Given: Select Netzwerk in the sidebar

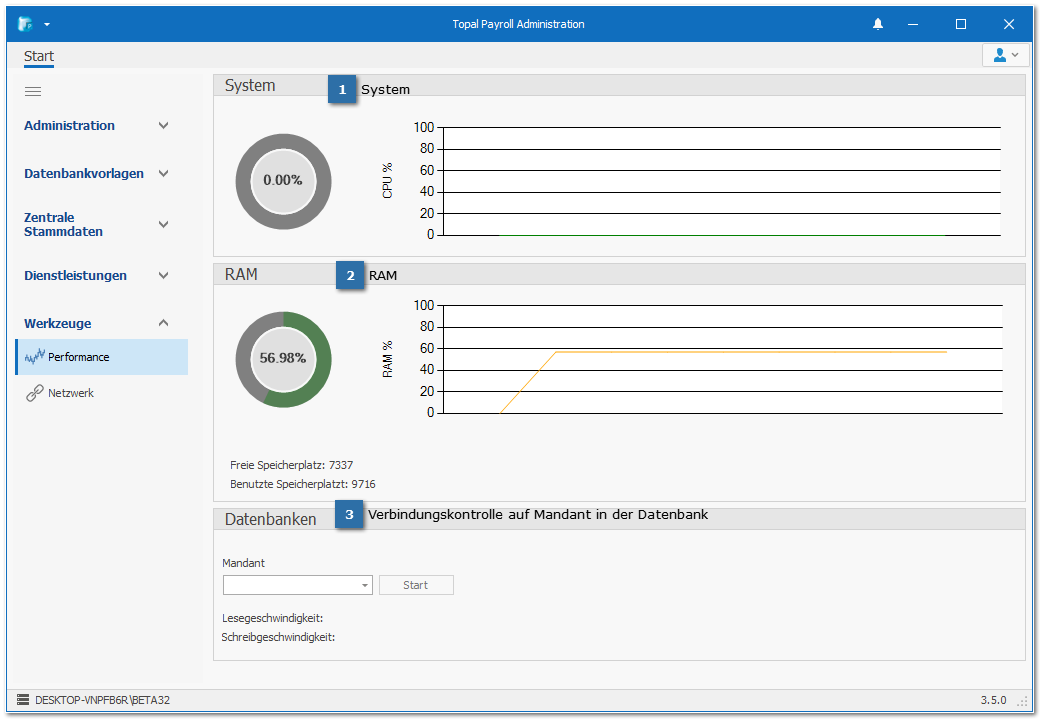Looking at the screenshot, I should click(71, 394).
